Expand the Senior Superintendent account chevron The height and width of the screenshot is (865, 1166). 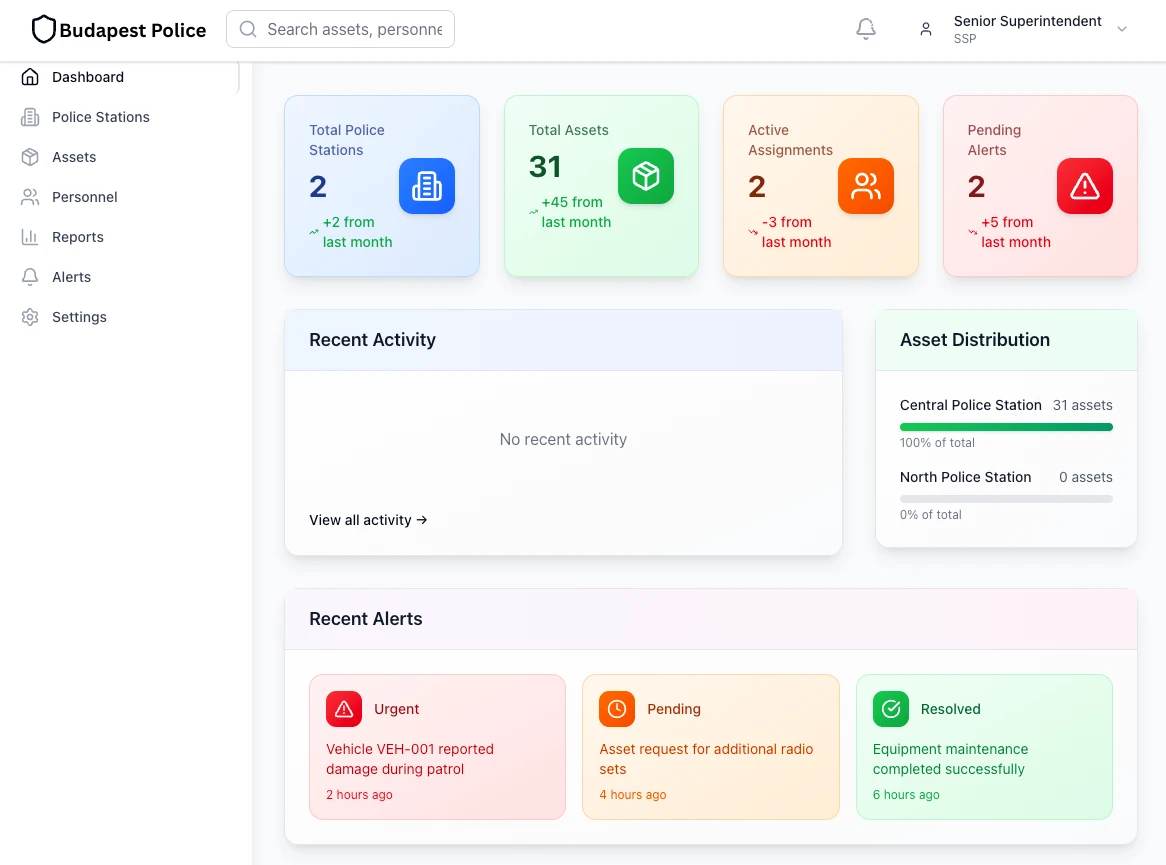point(1122,29)
